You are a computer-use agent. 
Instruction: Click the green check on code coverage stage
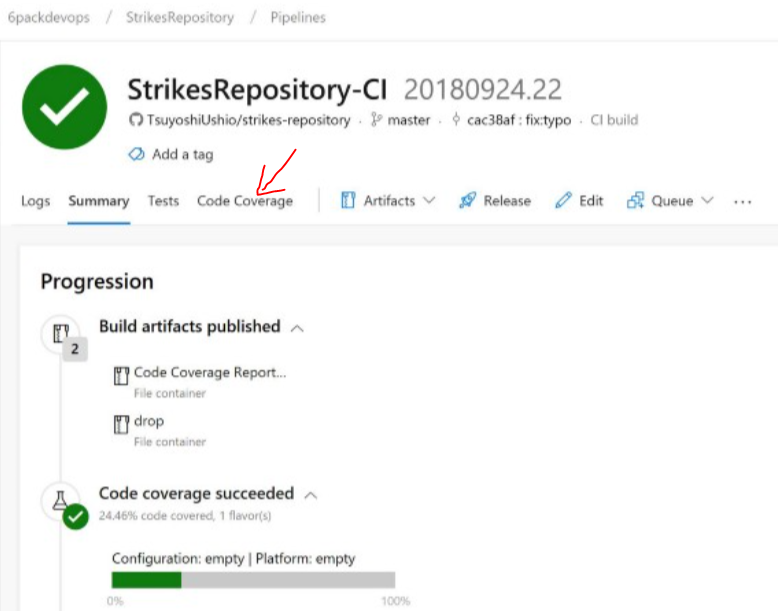(75, 517)
